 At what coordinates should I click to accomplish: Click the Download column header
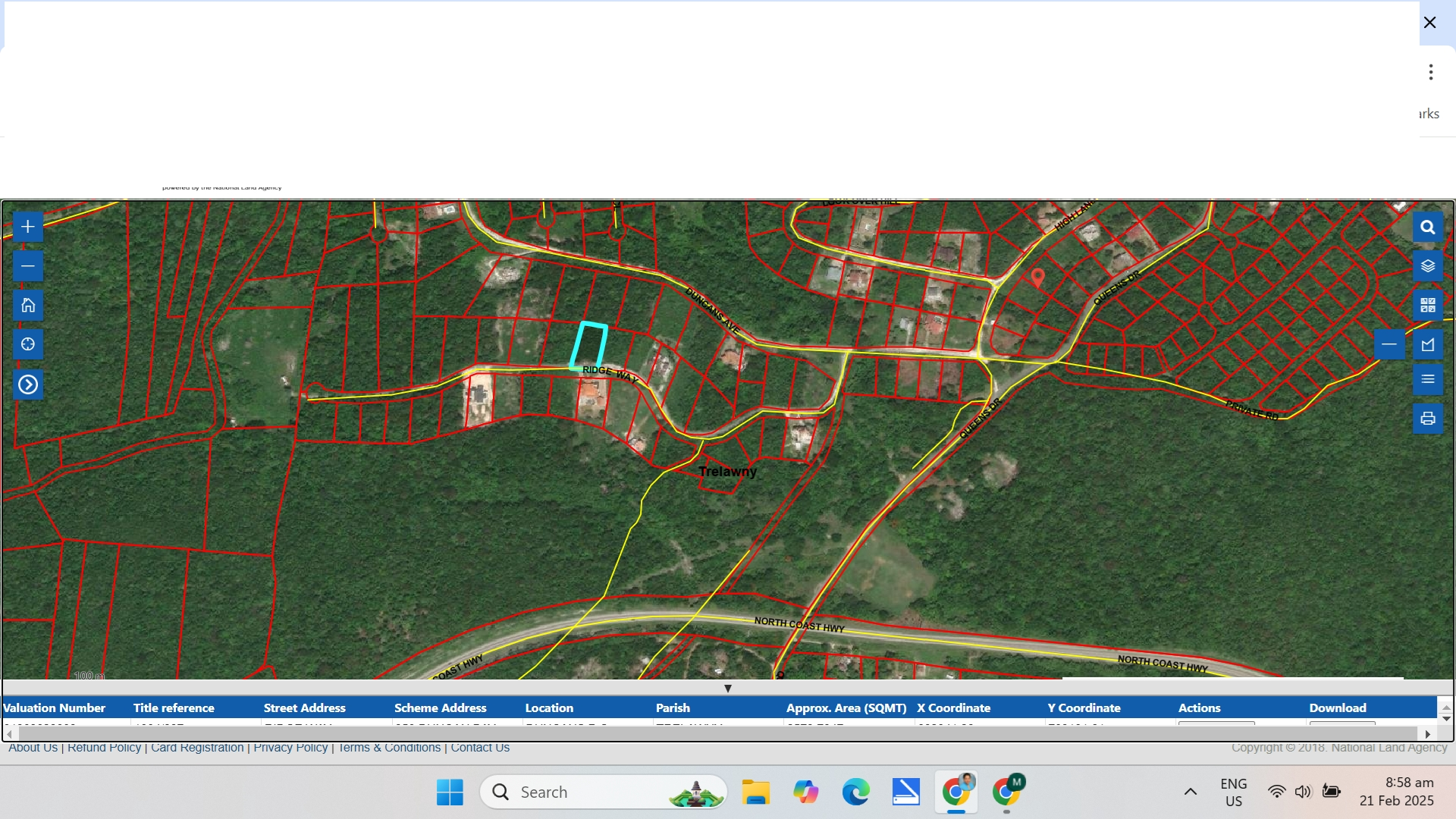click(1338, 708)
